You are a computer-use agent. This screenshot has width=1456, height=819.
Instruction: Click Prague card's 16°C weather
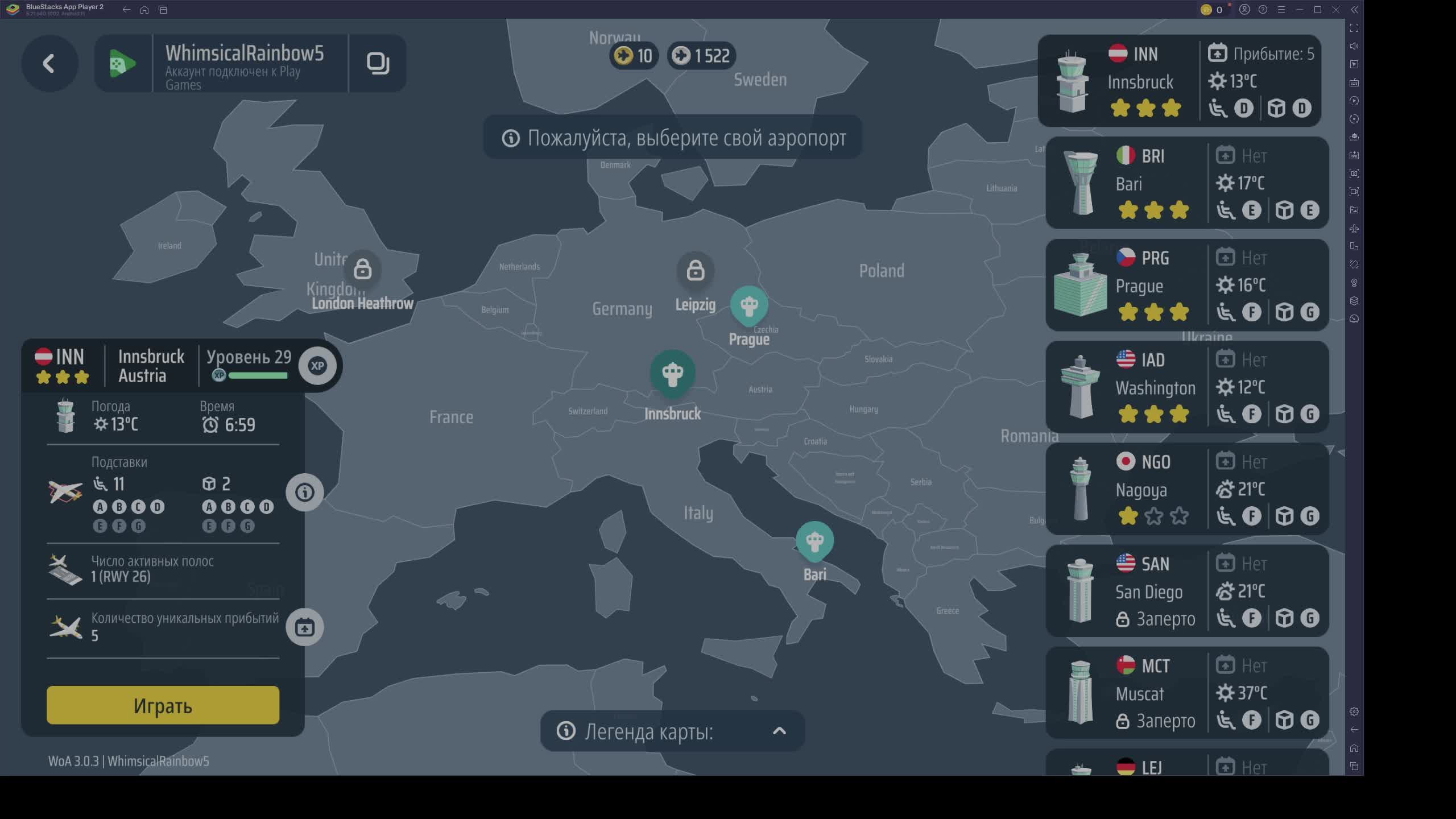point(1241,285)
